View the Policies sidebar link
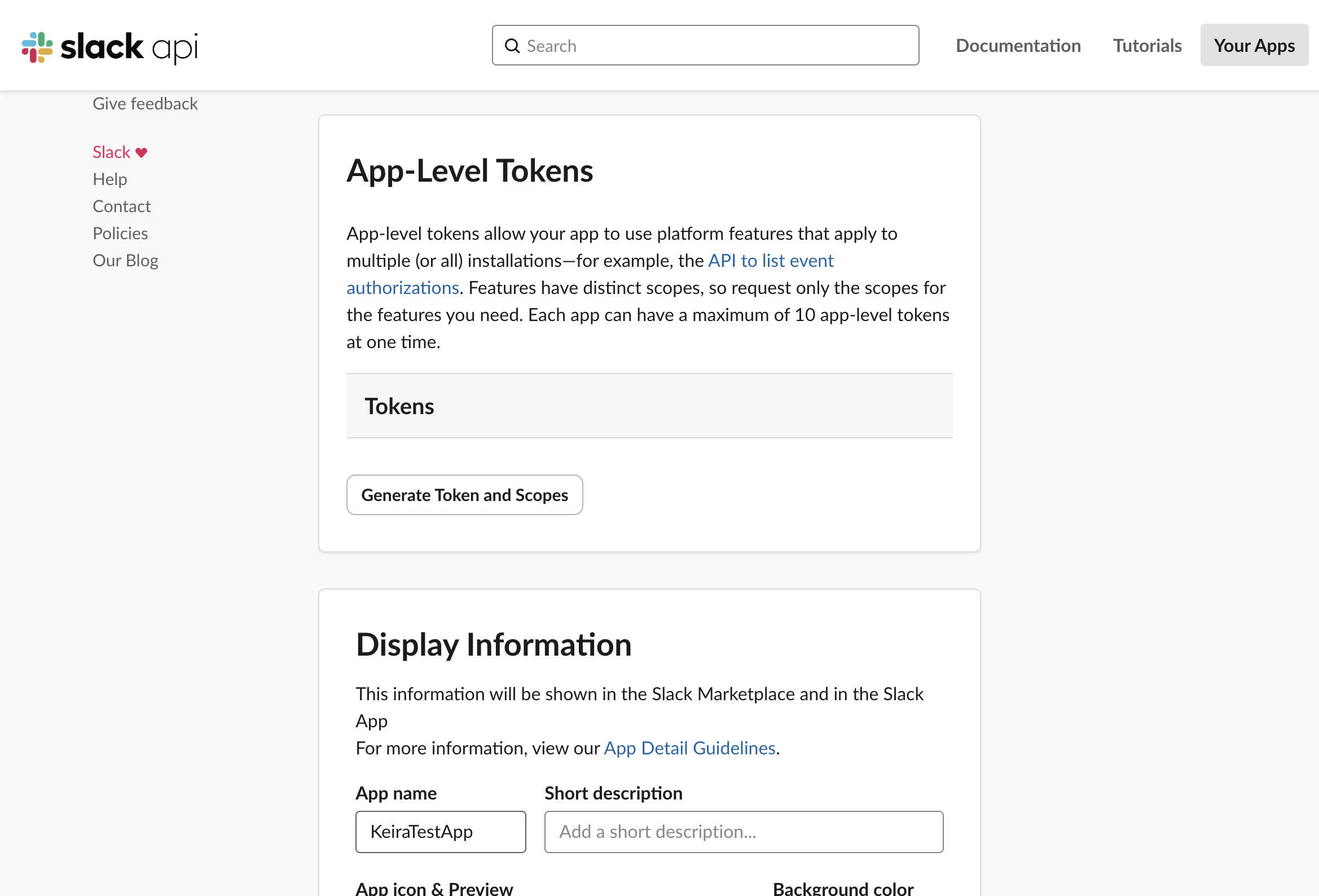 [120, 234]
